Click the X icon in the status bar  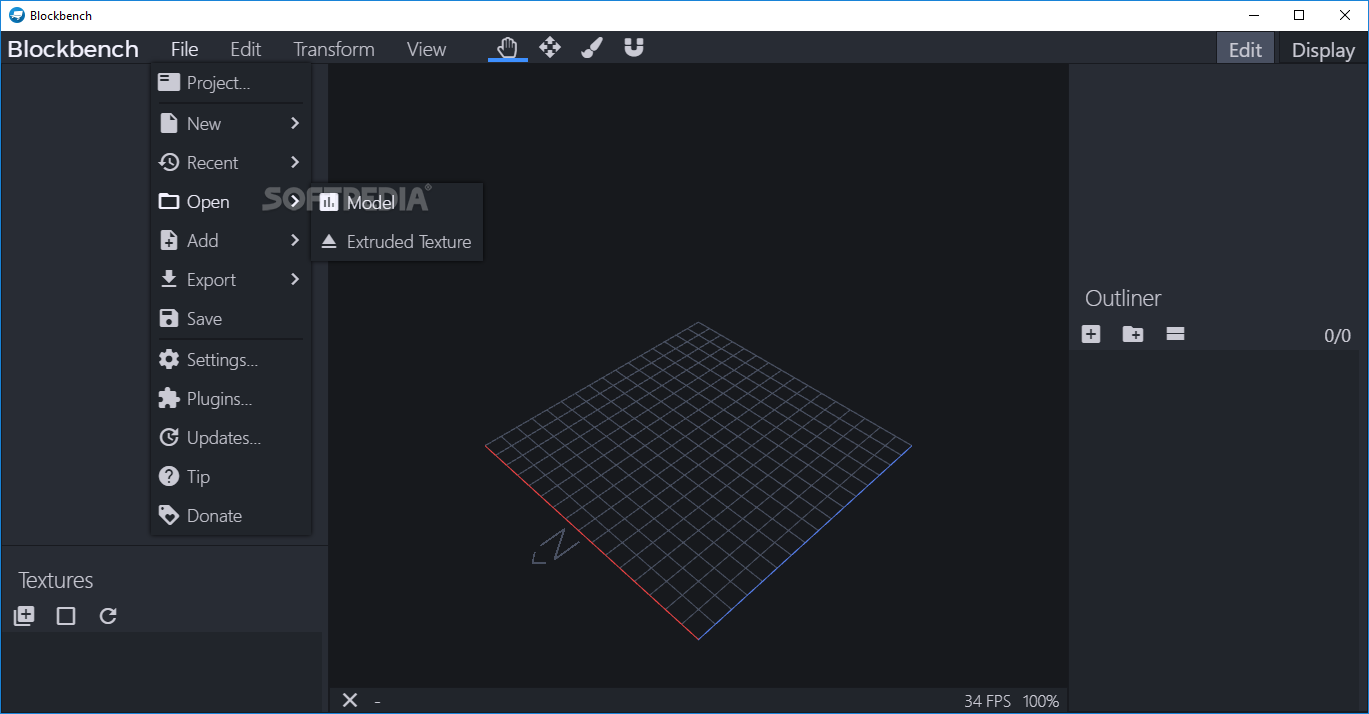click(349, 700)
